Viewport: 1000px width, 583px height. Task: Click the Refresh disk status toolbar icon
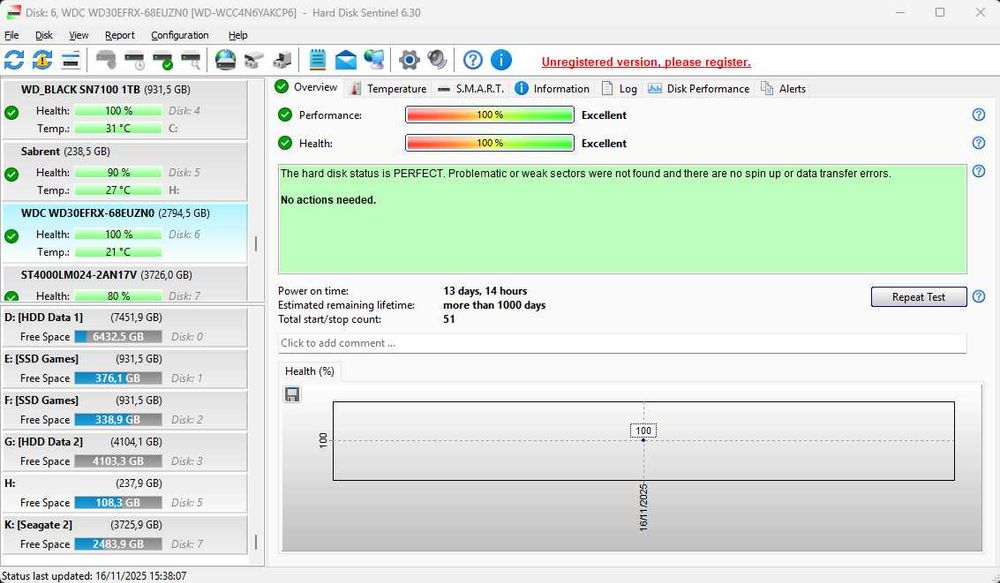[14, 60]
